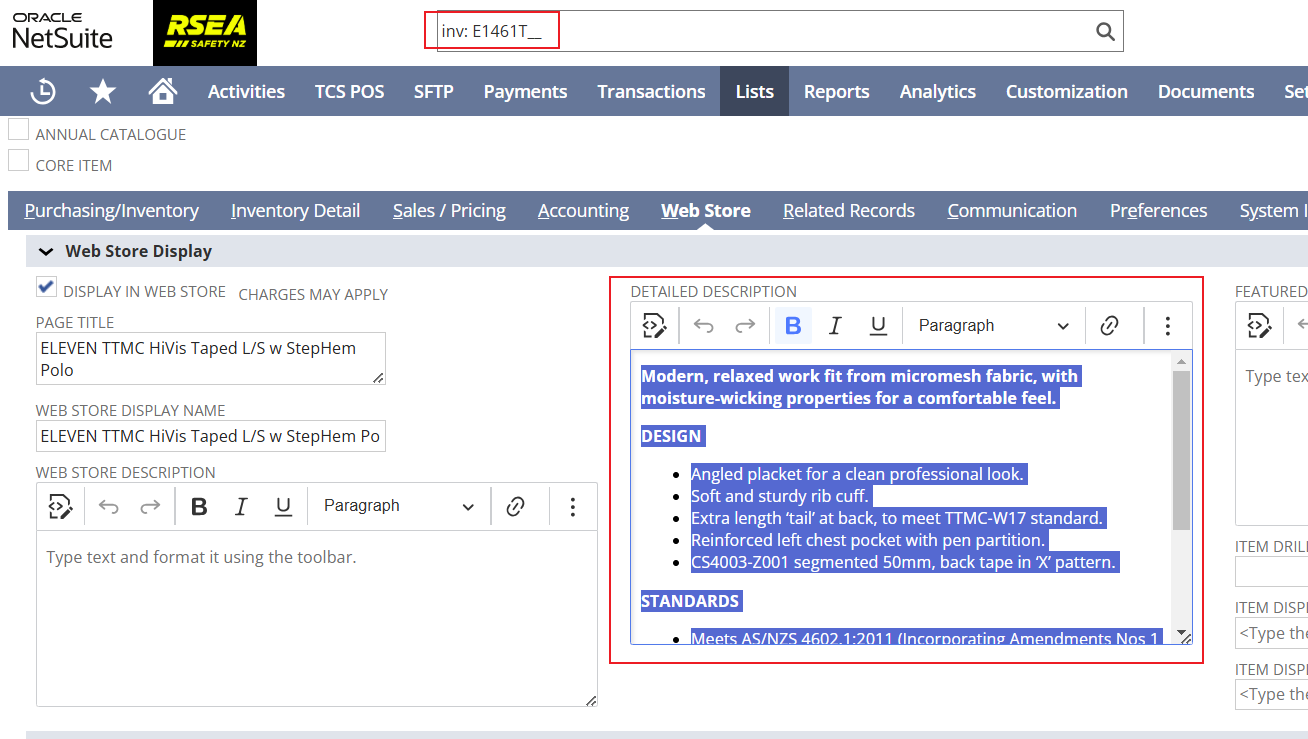Open the first Item Display type-ahead field

point(1272,633)
